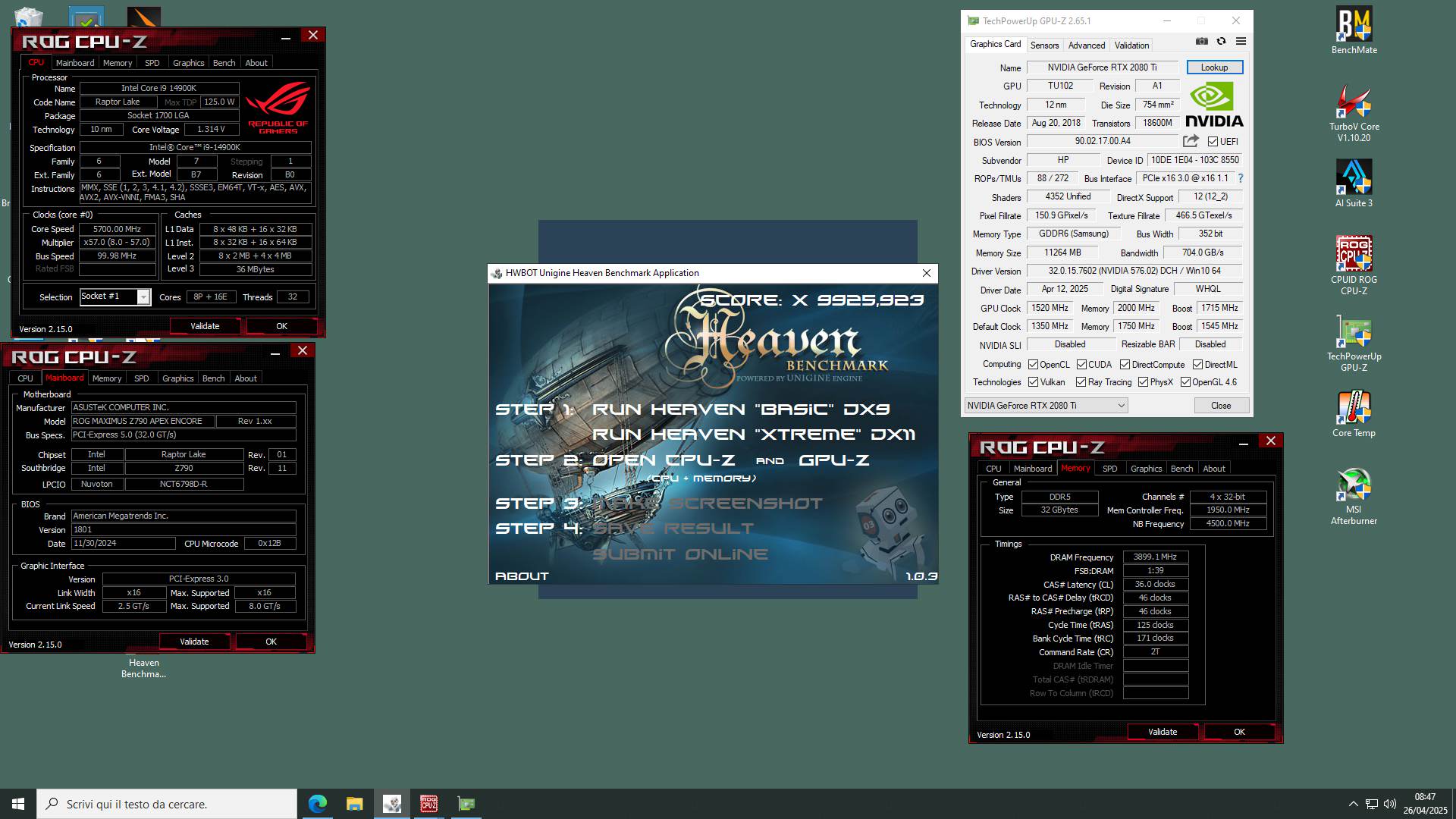1456x819 pixels.
Task: Toggle the Vulkan checkbox
Action: point(1033,382)
